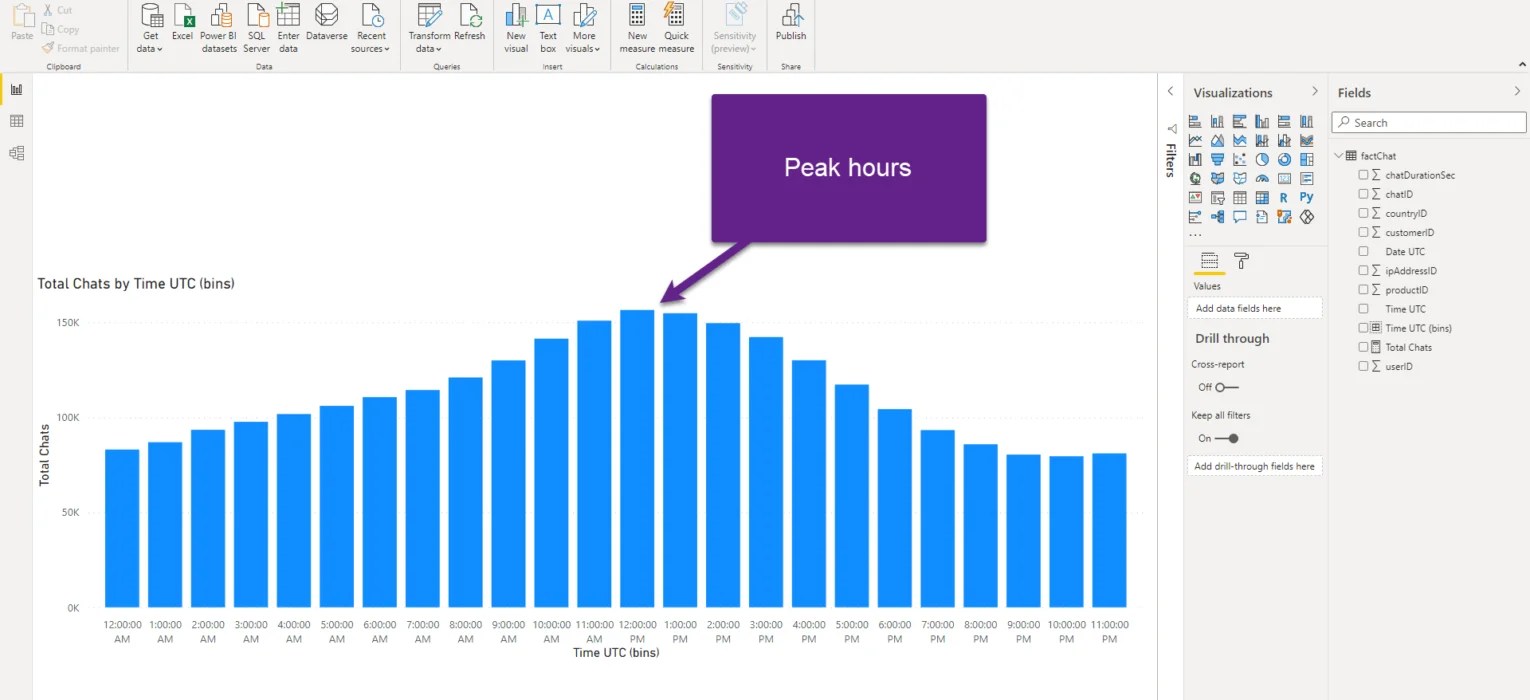Check the Total Chats field checkbox
This screenshot has height=700, width=1530.
pyautogui.click(x=1363, y=347)
